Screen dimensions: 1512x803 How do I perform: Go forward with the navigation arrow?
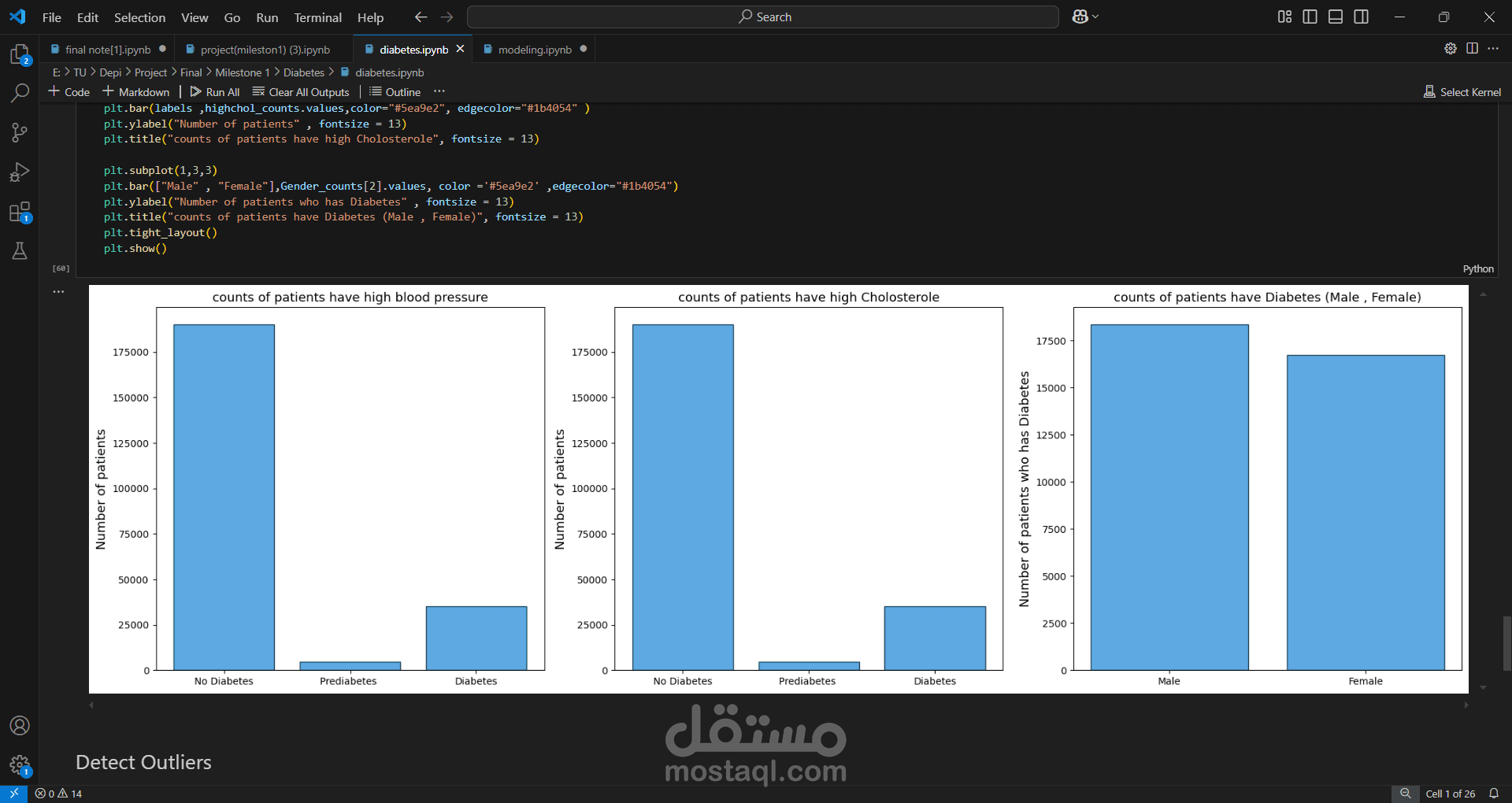click(447, 17)
